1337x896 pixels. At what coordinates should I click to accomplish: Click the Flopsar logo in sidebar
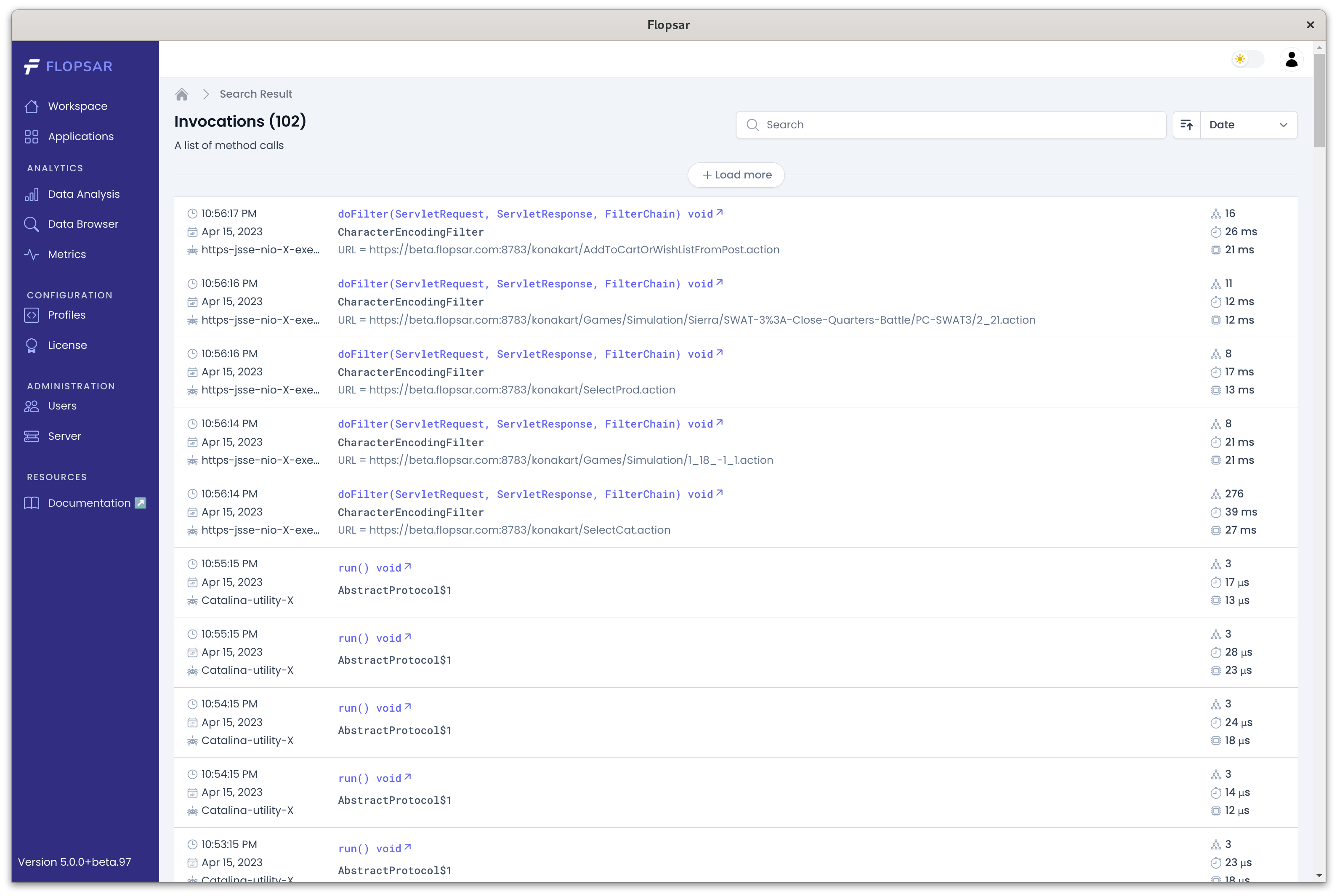69,67
